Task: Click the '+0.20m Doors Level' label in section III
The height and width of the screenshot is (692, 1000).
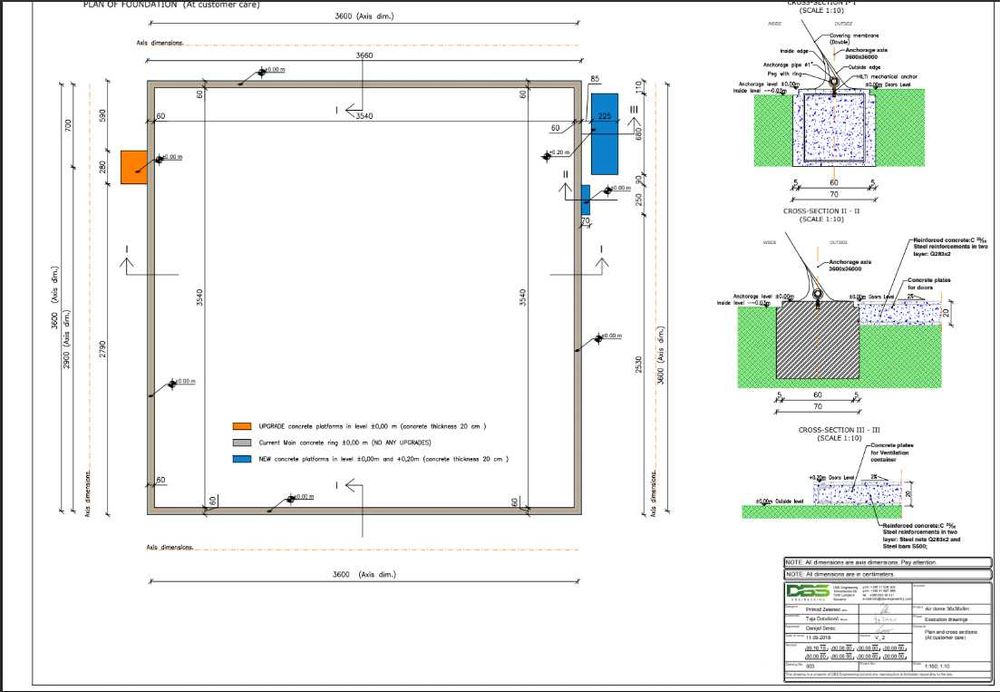Action: [x=831, y=477]
